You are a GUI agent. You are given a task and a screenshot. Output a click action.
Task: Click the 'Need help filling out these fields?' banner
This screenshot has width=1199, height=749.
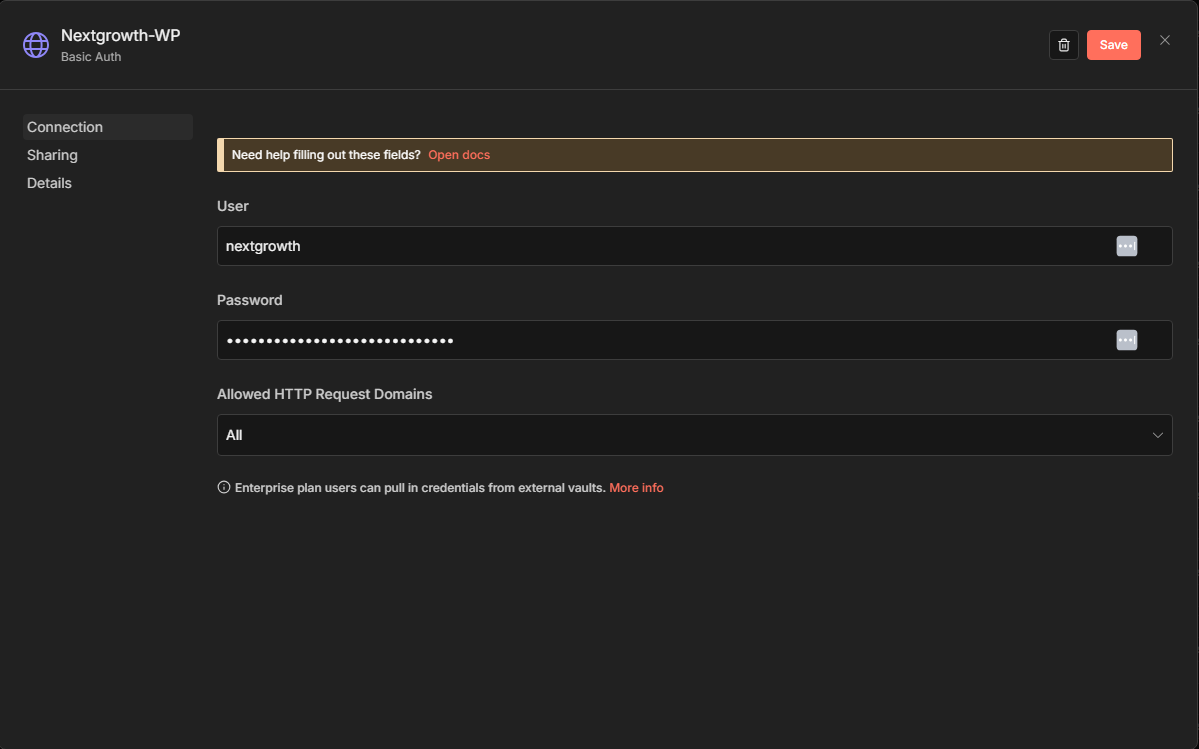click(x=326, y=155)
